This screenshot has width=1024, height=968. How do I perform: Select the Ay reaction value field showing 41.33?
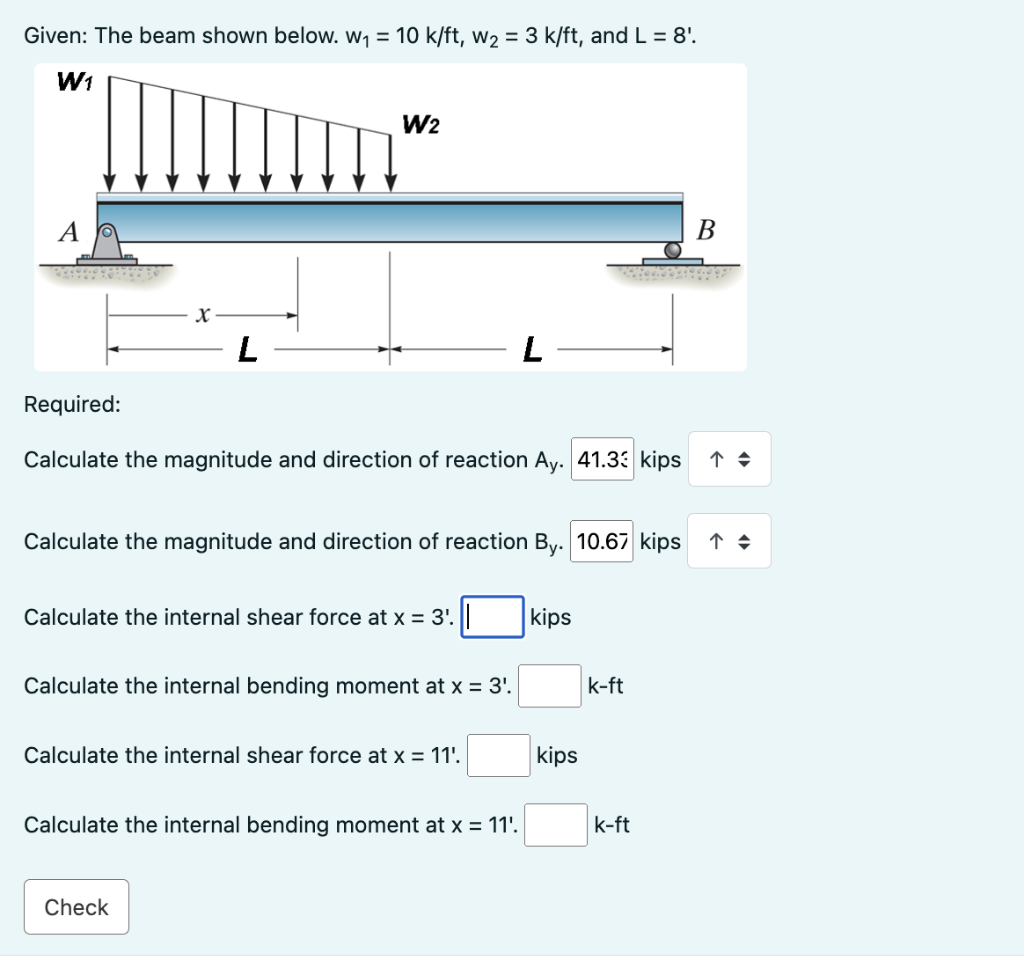coord(602,459)
